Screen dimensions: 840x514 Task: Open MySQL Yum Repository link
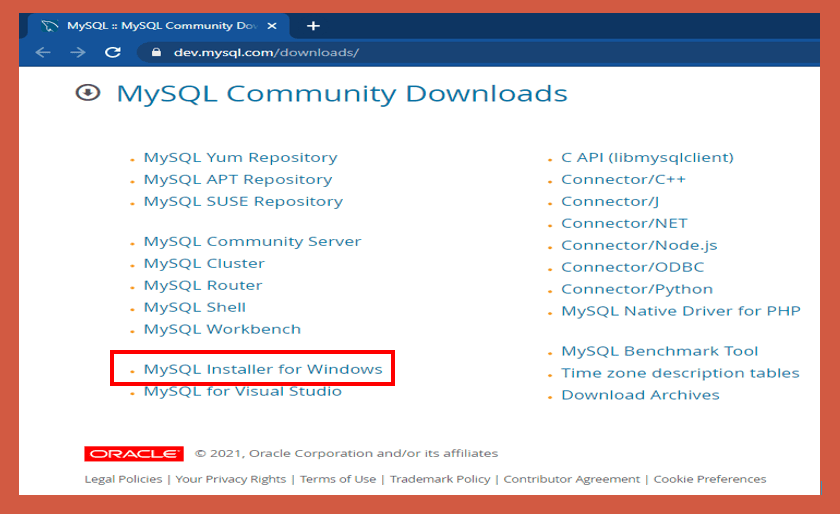point(241,158)
